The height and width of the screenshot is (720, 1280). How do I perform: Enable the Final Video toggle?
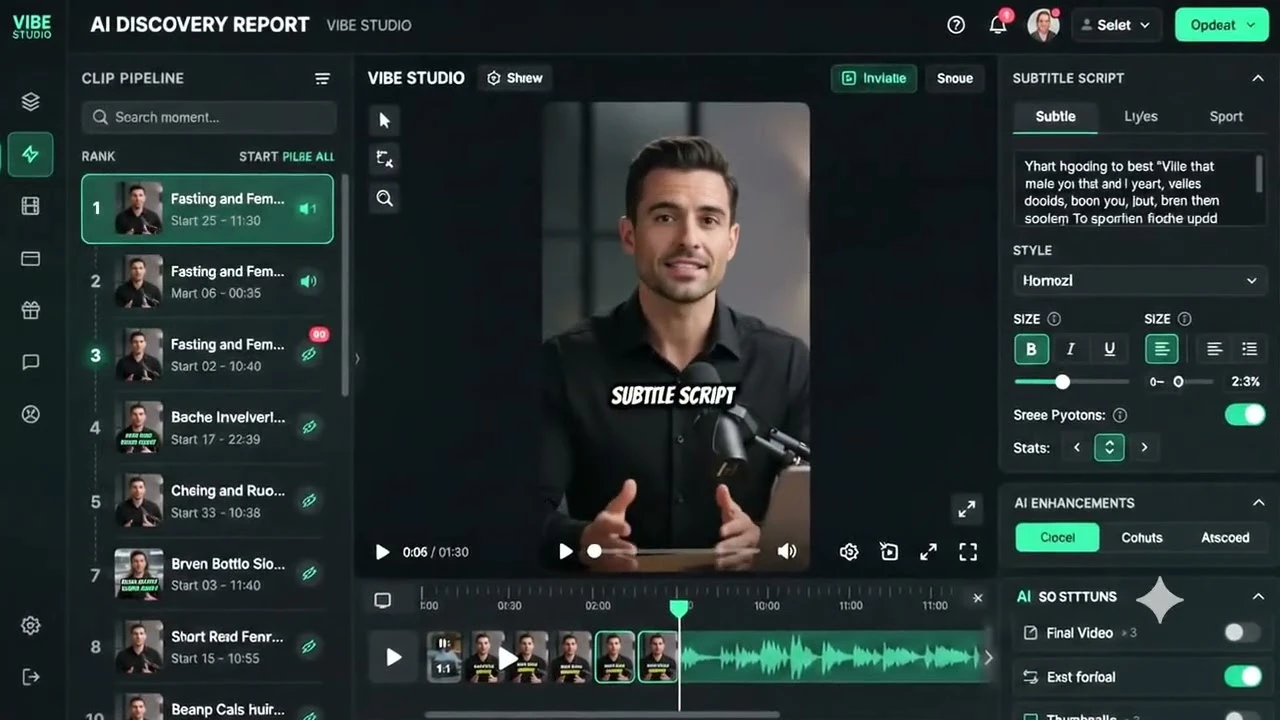coord(1242,632)
